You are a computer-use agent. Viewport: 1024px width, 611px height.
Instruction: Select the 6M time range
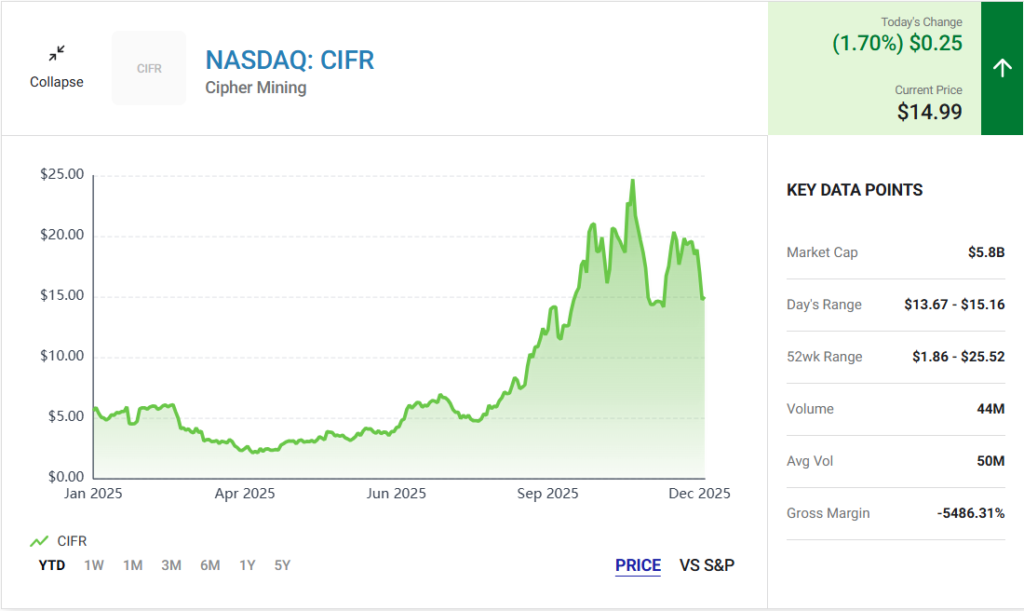pyautogui.click(x=209, y=565)
